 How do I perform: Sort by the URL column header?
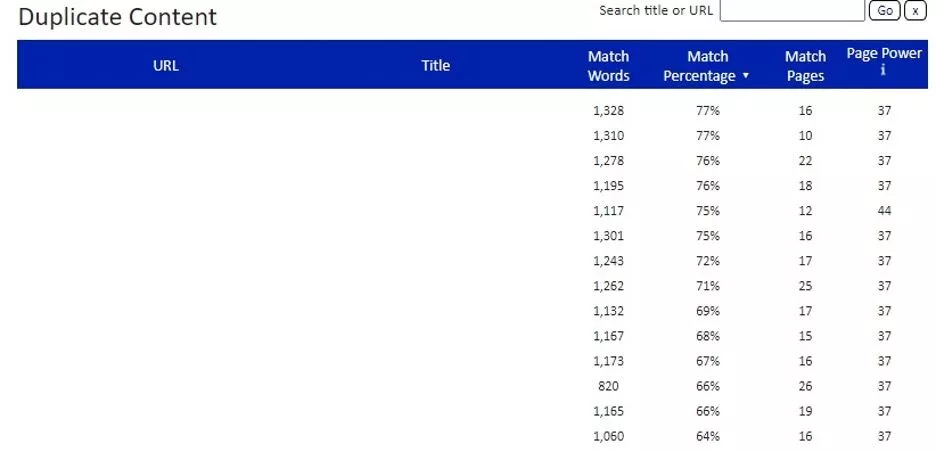click(x=166, y=66)
